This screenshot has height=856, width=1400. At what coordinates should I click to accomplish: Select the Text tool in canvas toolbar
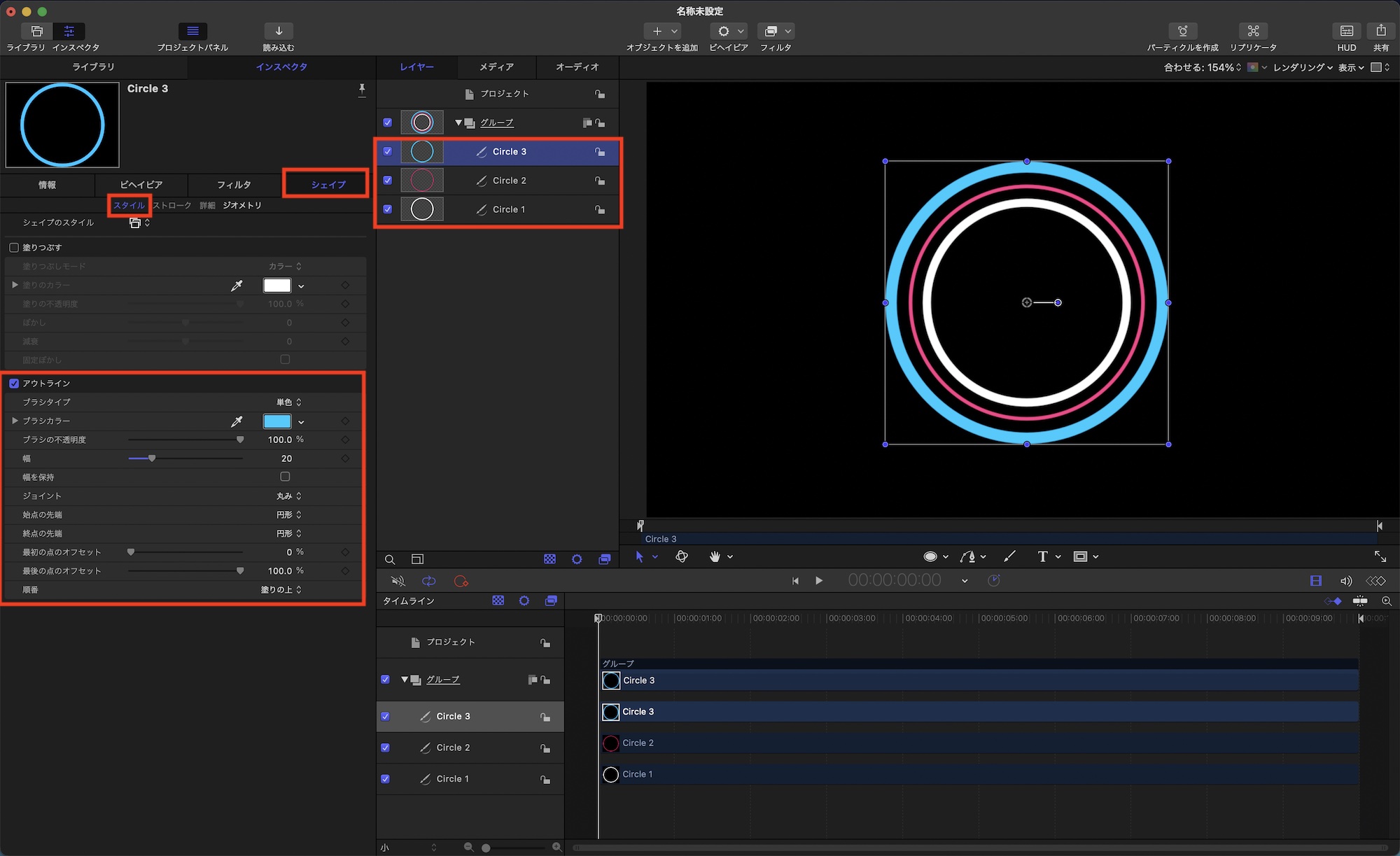point(1042,556)
